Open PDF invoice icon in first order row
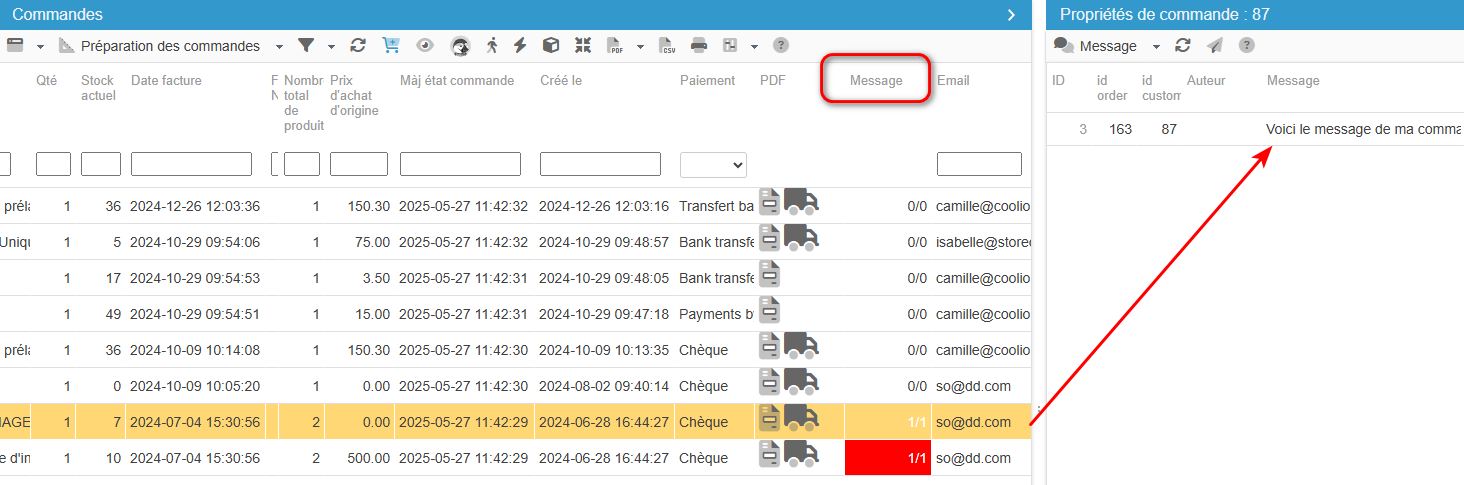The image size is (1464, 485). click(x=769, y=202)
